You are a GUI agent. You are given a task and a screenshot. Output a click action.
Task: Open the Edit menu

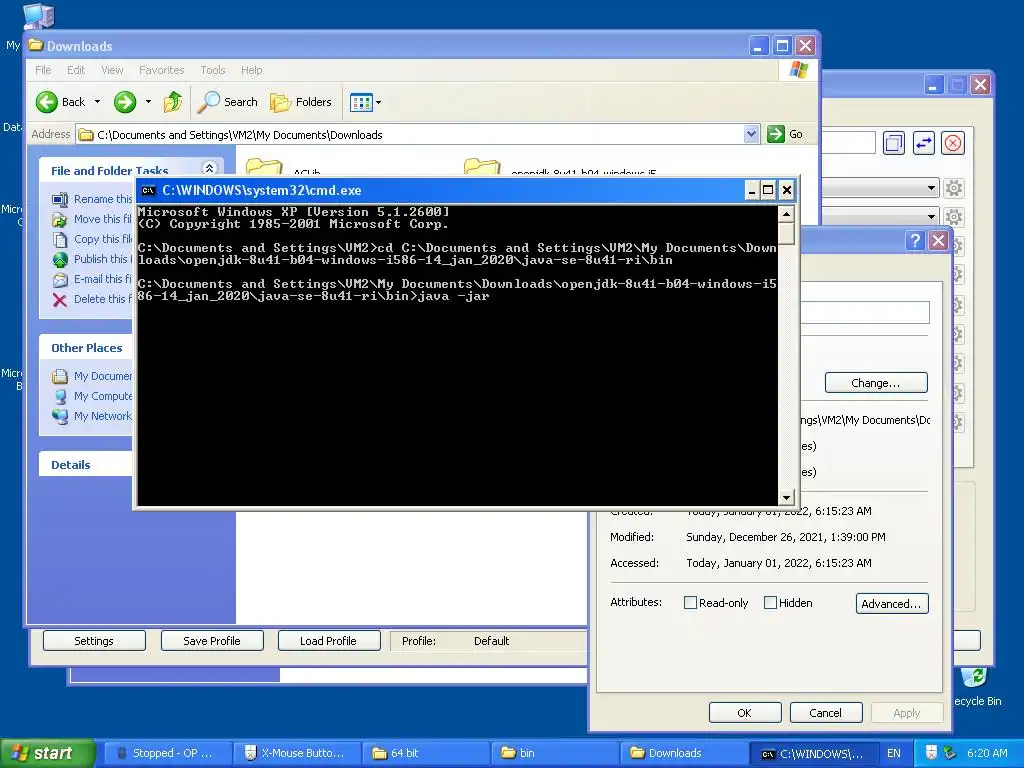(x=76, y=70)
